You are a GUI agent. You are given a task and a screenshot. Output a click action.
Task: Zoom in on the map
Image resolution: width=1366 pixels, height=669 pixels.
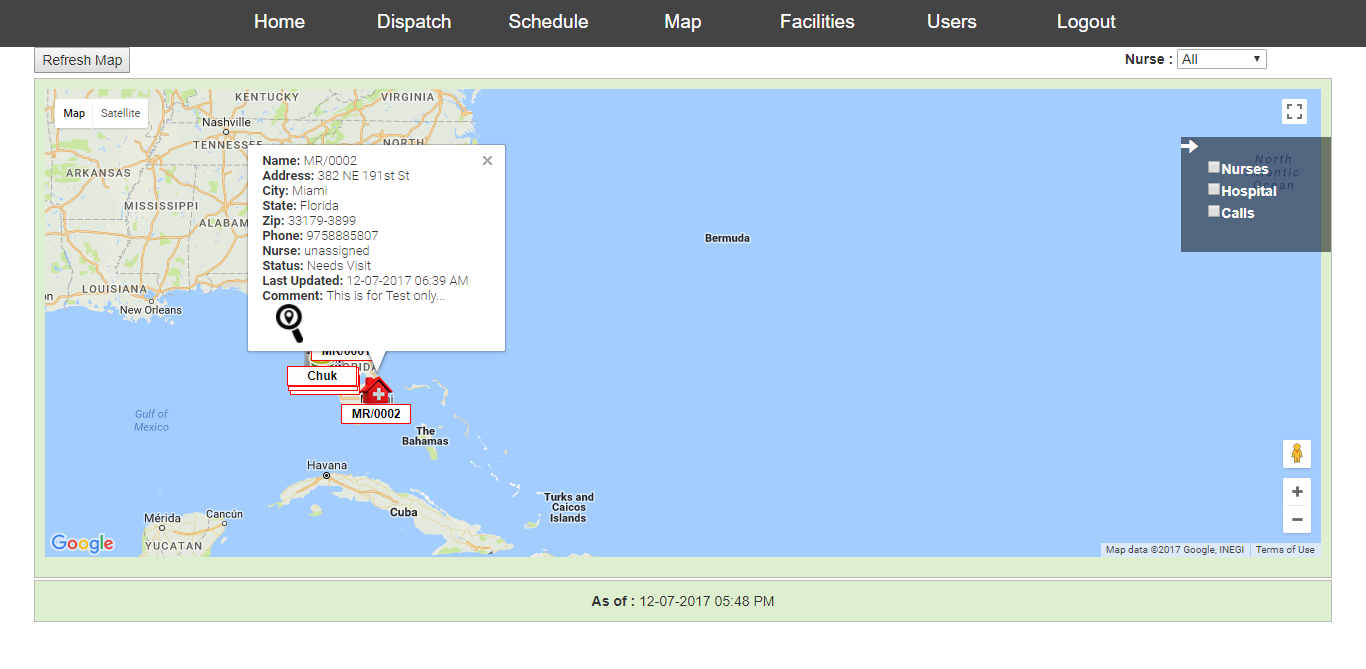1296,492
